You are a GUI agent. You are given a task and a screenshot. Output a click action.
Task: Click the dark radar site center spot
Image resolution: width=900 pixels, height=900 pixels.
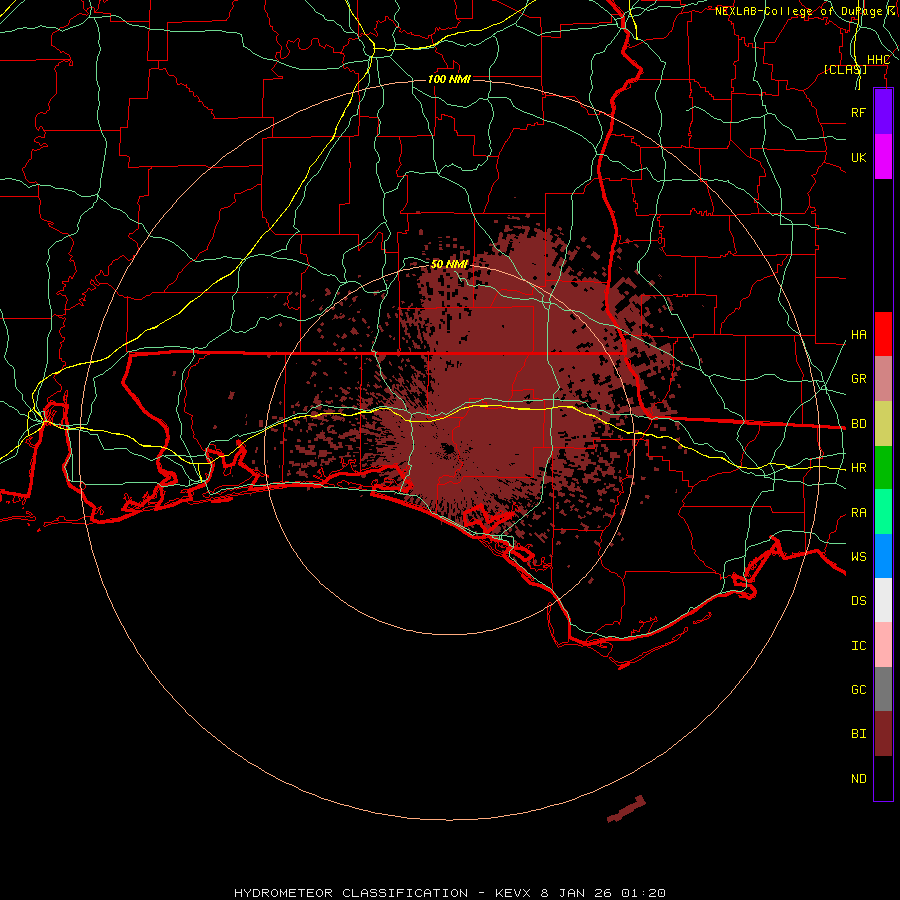pyautogui.click(x=448, y=449)
